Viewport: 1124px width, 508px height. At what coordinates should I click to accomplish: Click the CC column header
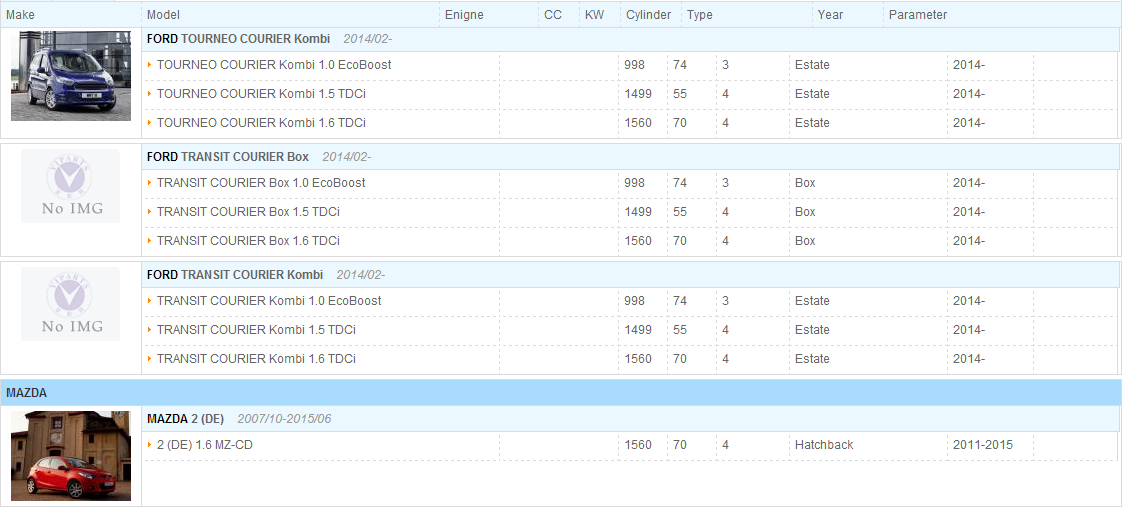[553, 15]
